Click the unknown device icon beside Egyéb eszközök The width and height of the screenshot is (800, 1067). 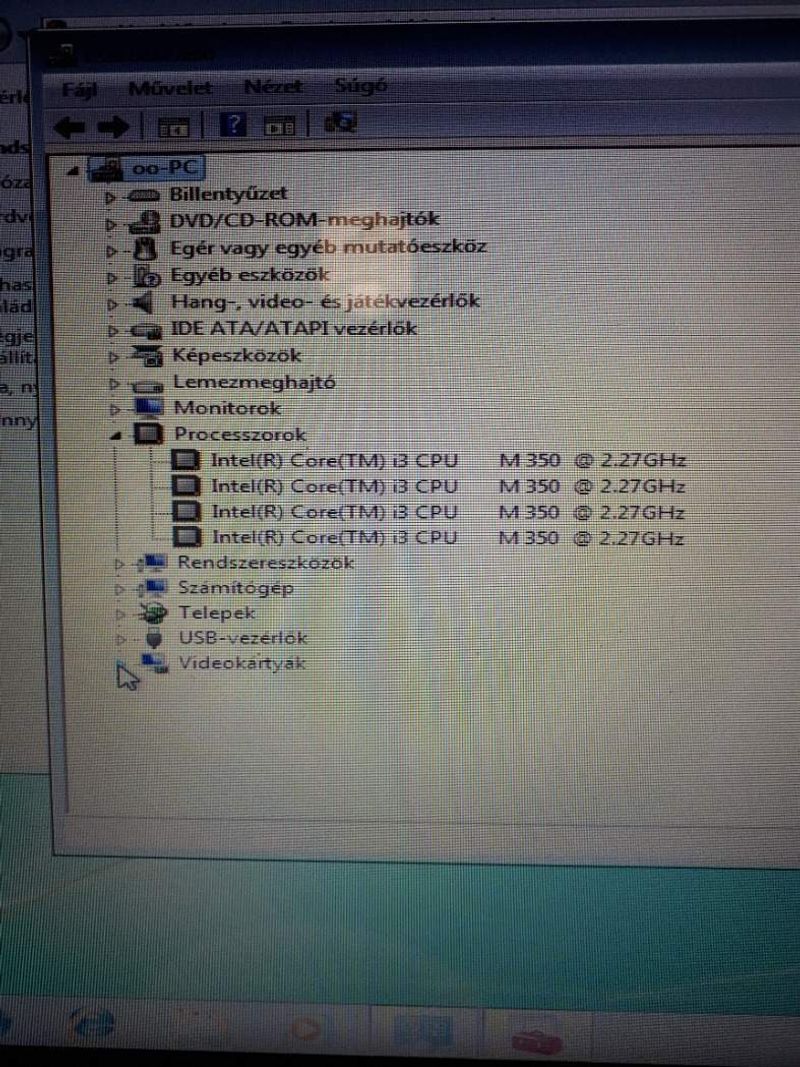[146, 276]
